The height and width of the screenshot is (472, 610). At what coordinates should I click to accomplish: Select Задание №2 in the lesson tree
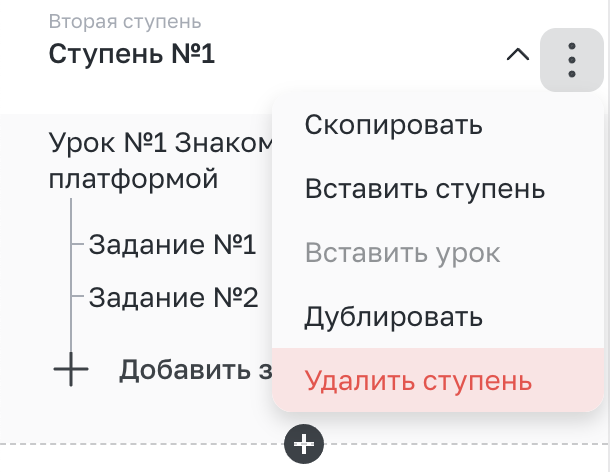[x=173, y=298]
